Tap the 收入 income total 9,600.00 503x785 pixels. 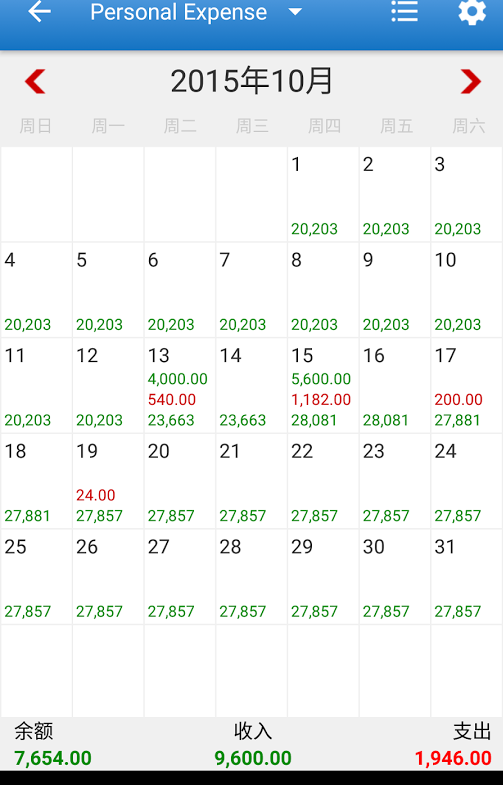(x=253, y=758)
